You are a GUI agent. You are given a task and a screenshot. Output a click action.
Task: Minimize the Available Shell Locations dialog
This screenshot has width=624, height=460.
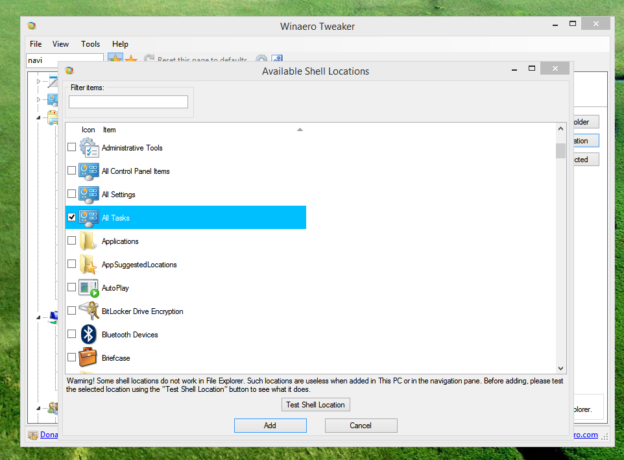(514, 70)
